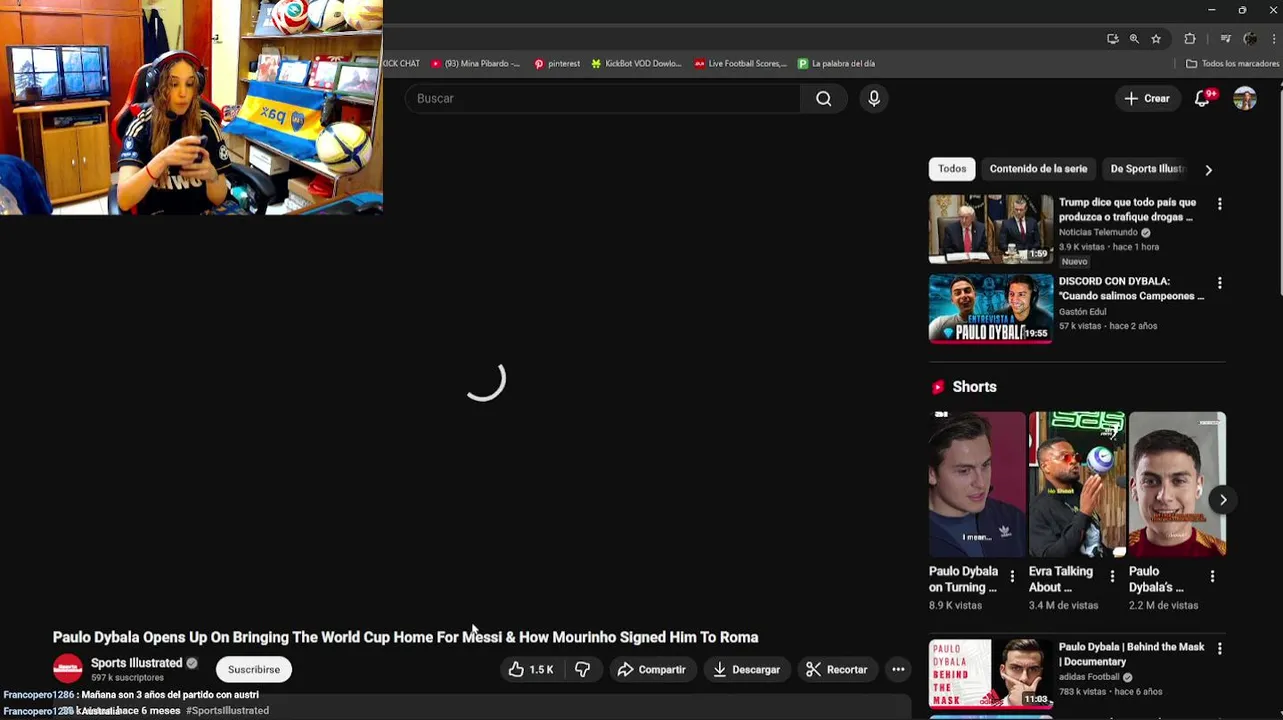Viewport: 1283px width, 720px height.
Task: Open media controls icon in toolbar
Action: (x=1225, y=39)
